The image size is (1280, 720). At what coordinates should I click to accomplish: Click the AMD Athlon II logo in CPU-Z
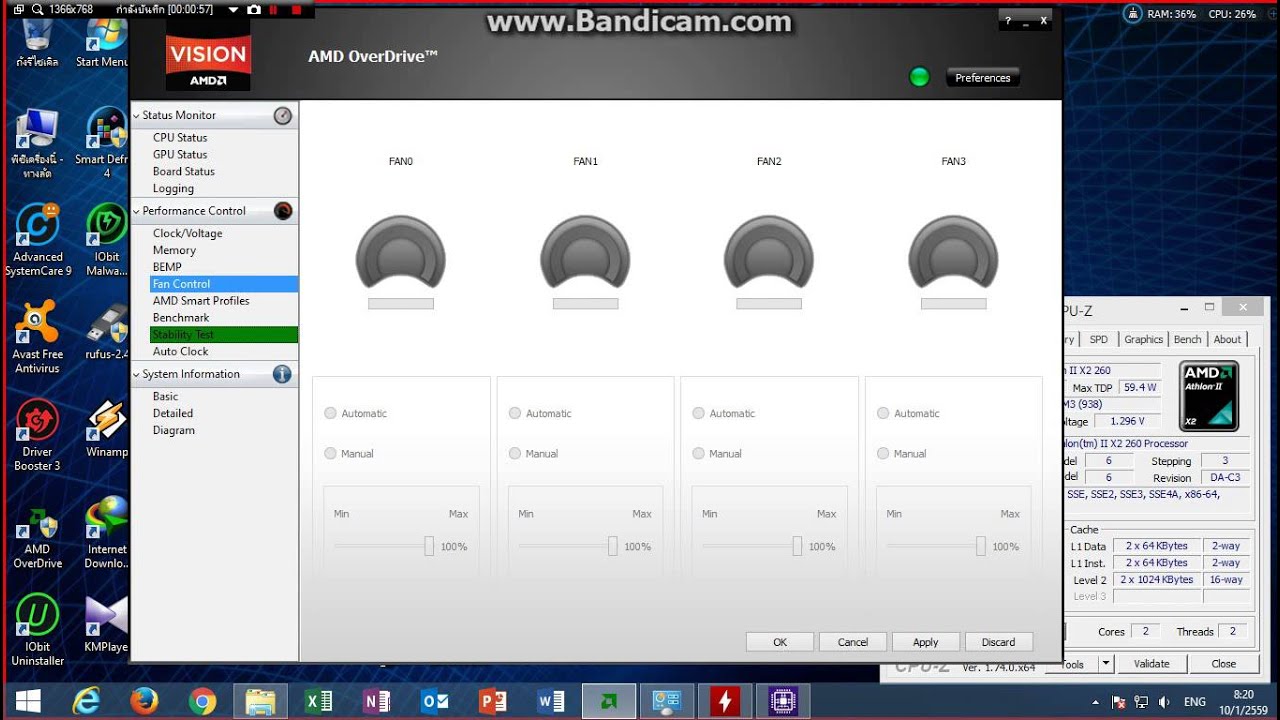click(1209, 396)
